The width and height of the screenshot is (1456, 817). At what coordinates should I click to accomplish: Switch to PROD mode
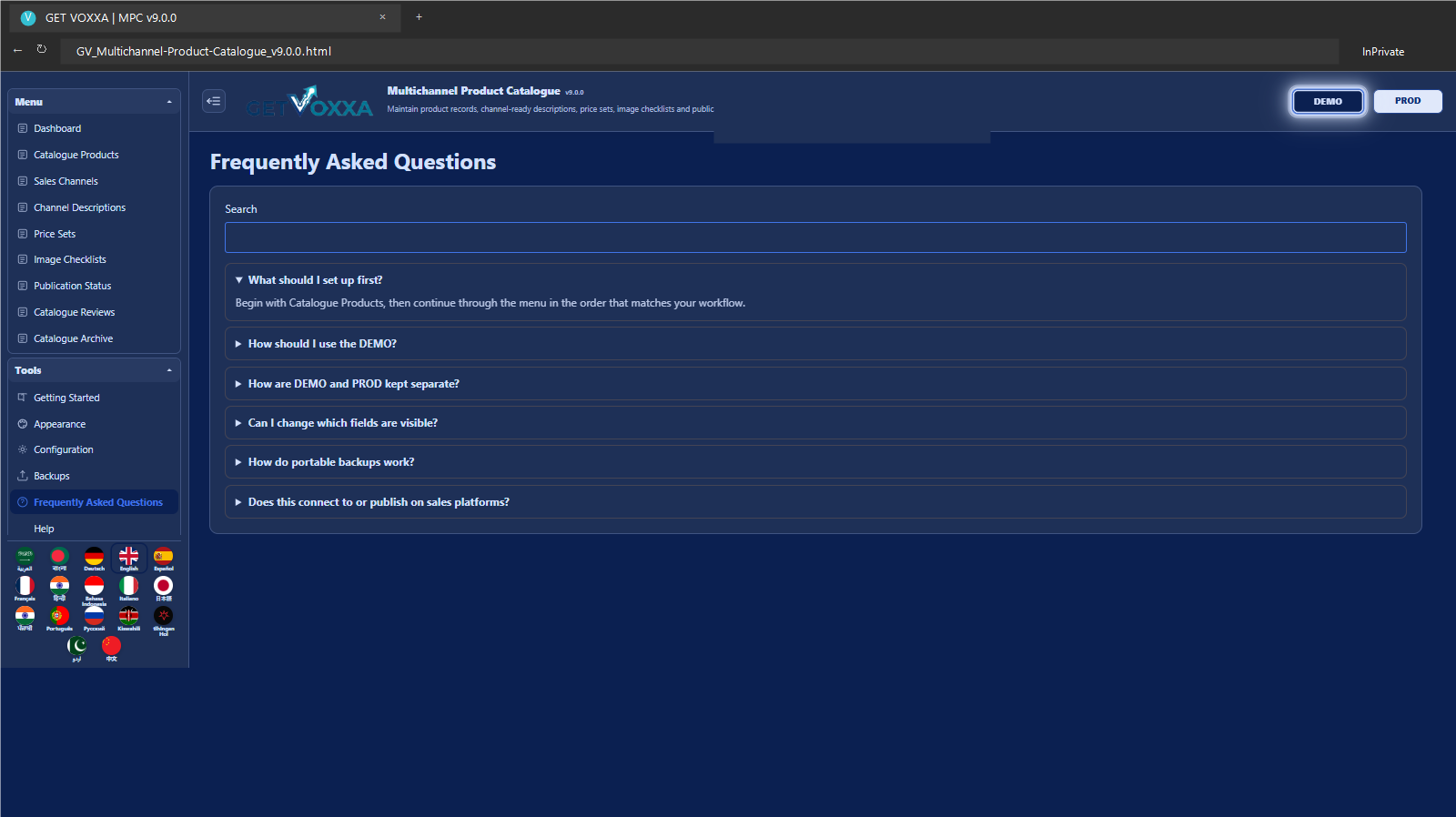1408,101
